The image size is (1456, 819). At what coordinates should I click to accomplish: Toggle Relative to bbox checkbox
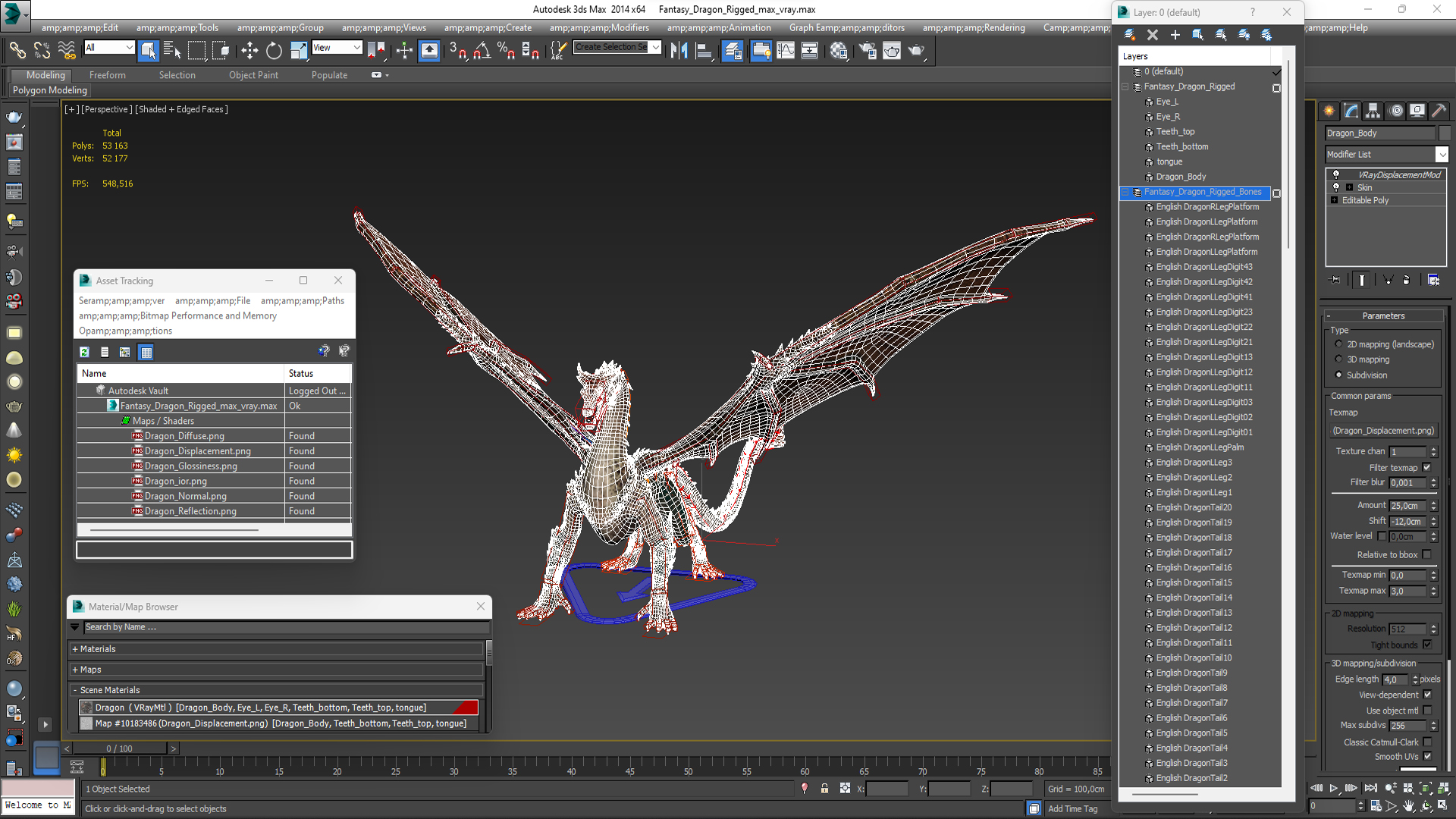click(x=1426, y=555)
